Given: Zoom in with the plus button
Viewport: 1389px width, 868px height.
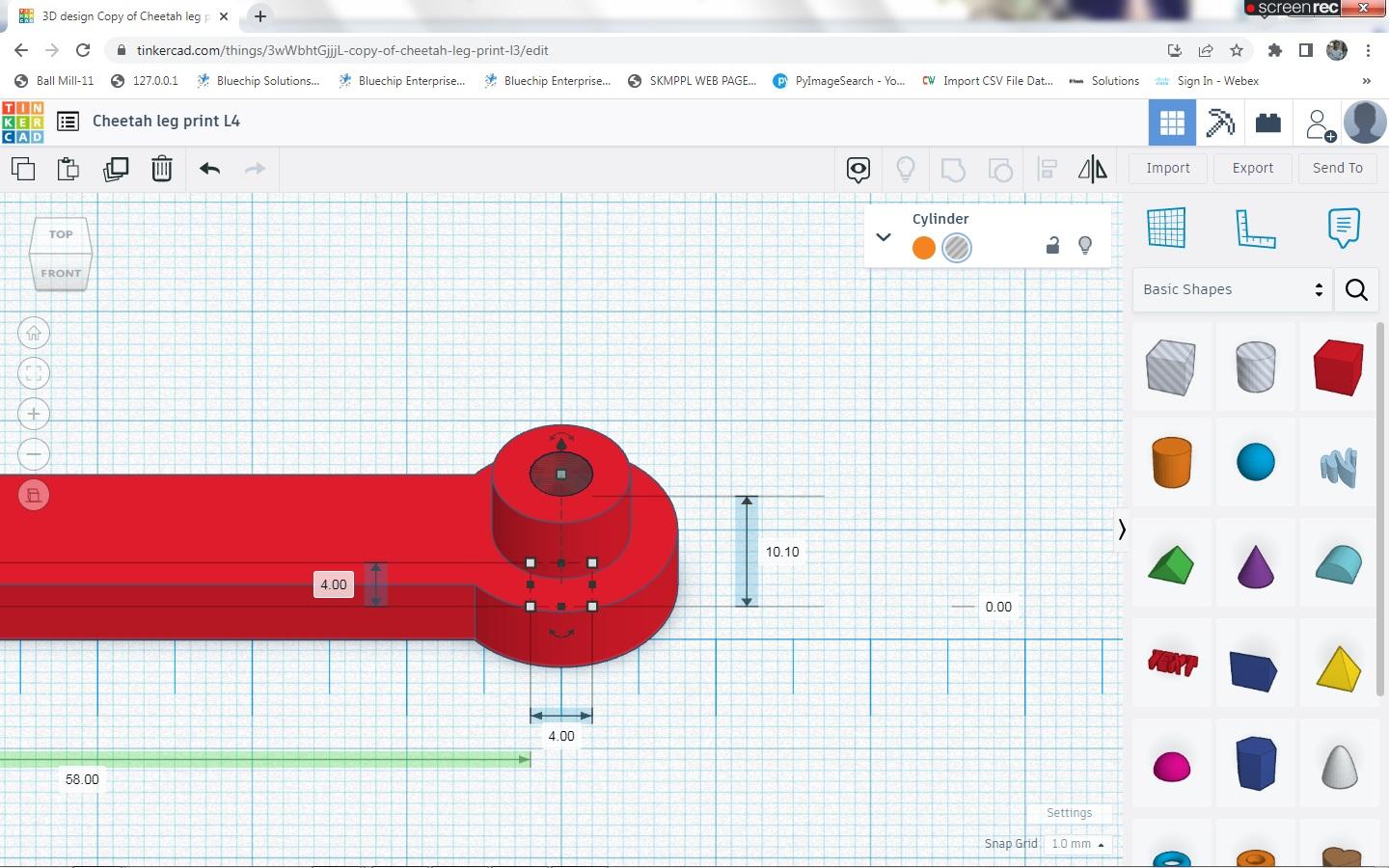Looking at the screenshot, I should (x=34, y=415).
